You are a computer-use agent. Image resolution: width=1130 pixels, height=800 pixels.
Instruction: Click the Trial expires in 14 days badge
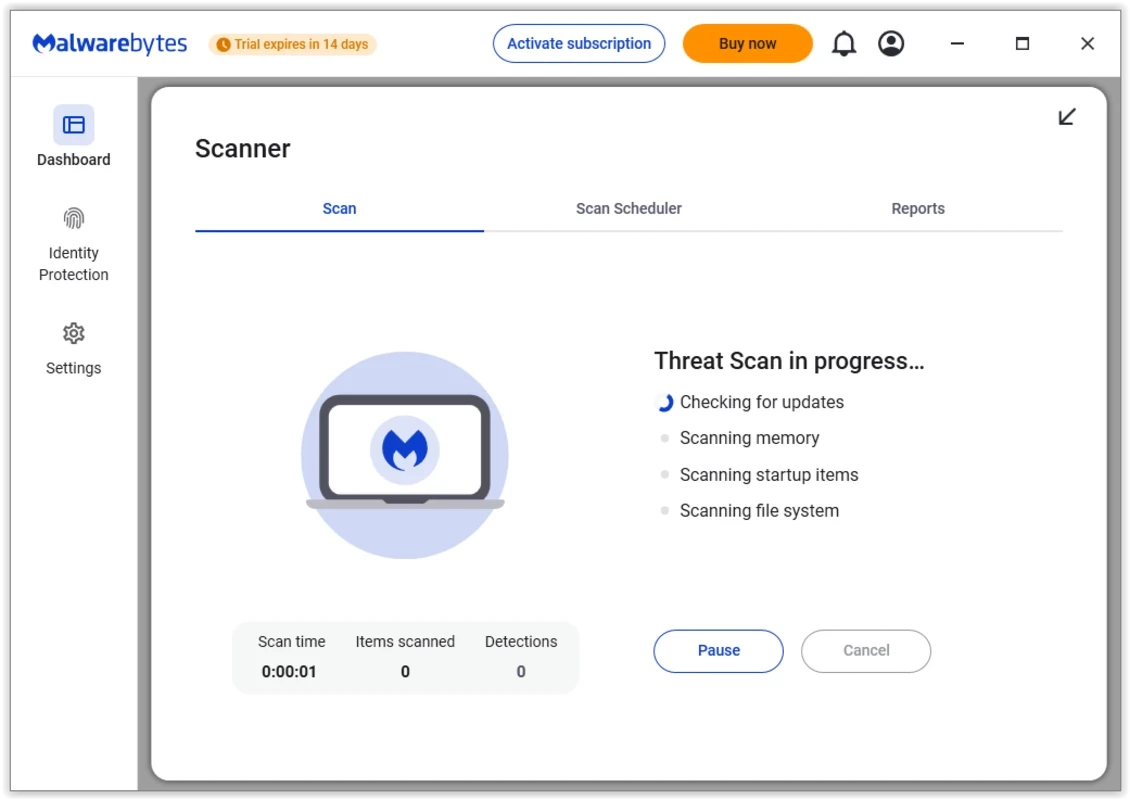coord(292,44)
